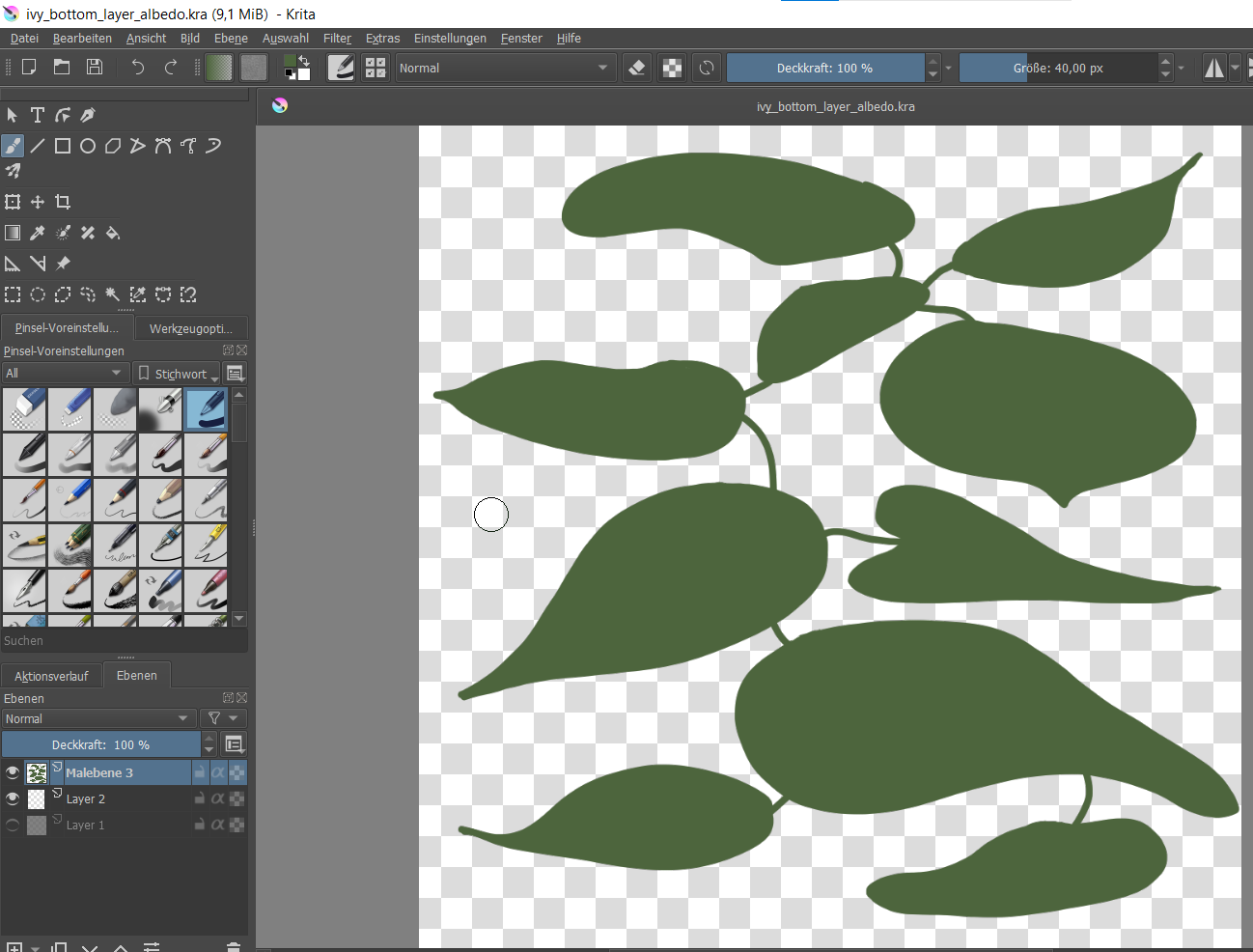Click the Undo arrow icon

pos(138,67)
